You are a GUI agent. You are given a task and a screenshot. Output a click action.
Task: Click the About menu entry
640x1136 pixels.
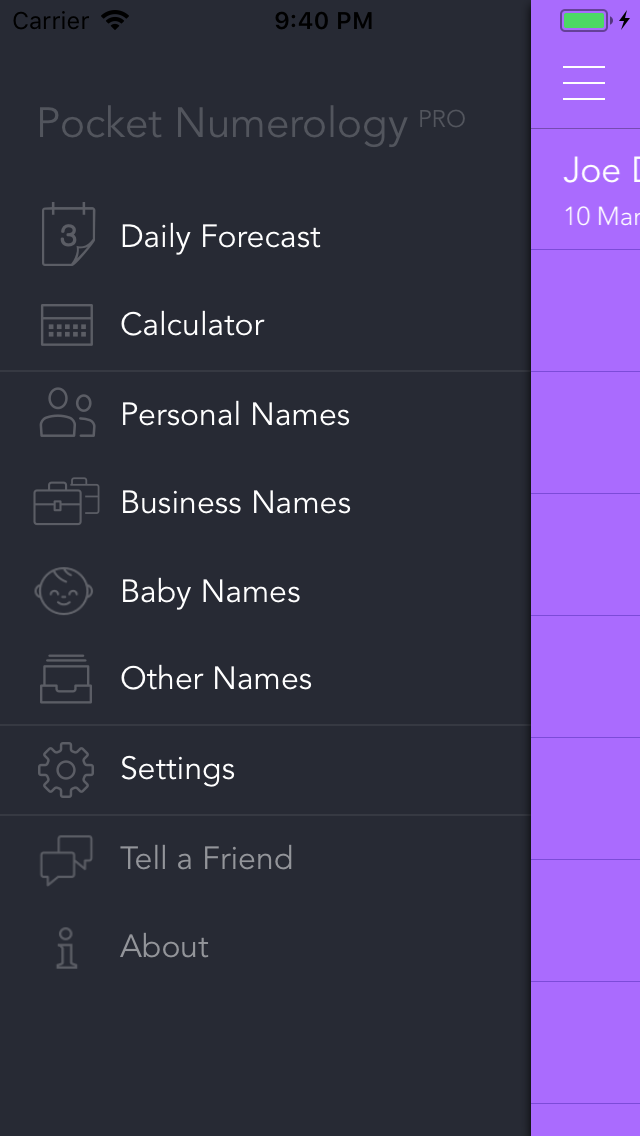(164, 946)
